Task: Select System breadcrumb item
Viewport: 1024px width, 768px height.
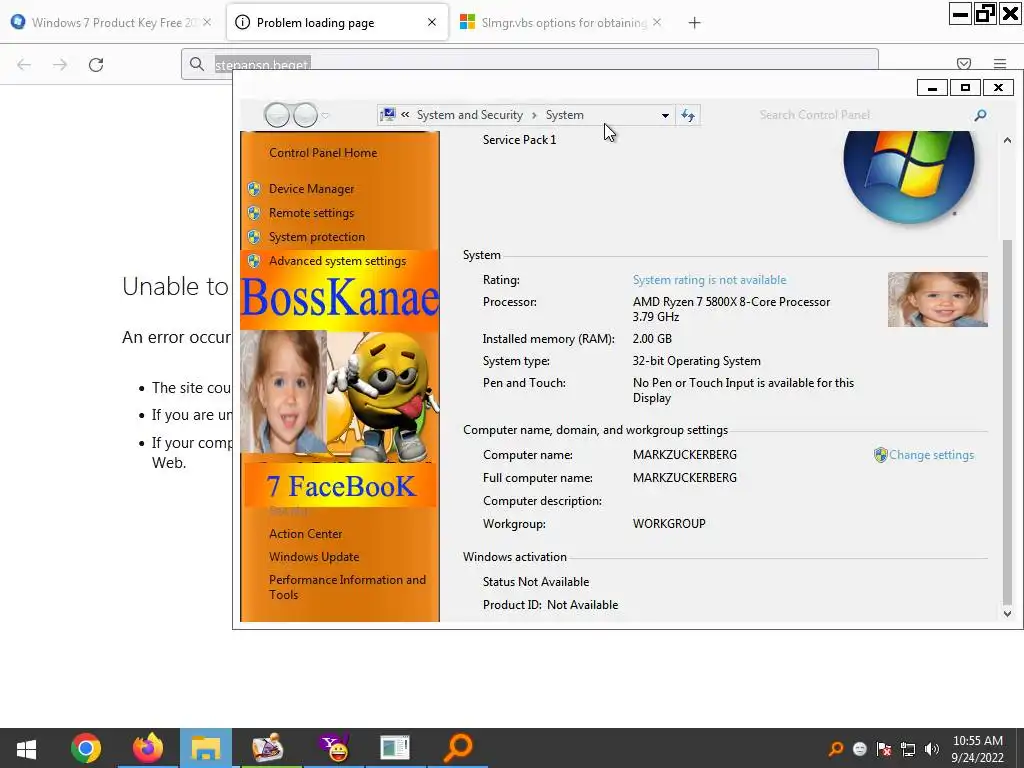Action: pyautogui.click(x=565, y=115)
